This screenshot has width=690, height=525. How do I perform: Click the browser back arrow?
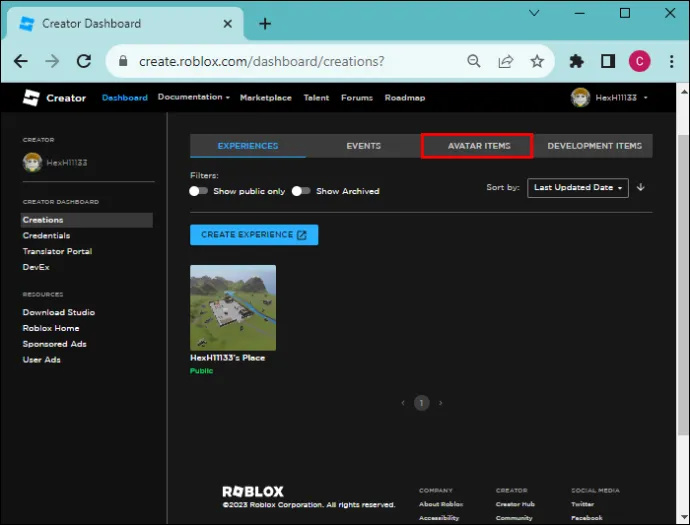coord(21,61)
